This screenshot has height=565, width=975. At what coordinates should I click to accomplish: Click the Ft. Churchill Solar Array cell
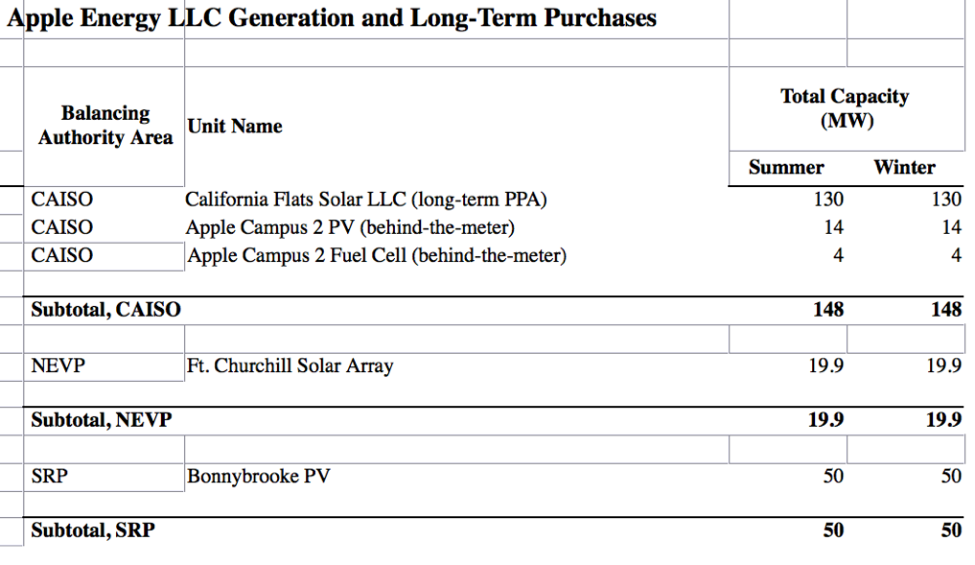[x=290, y=366]
